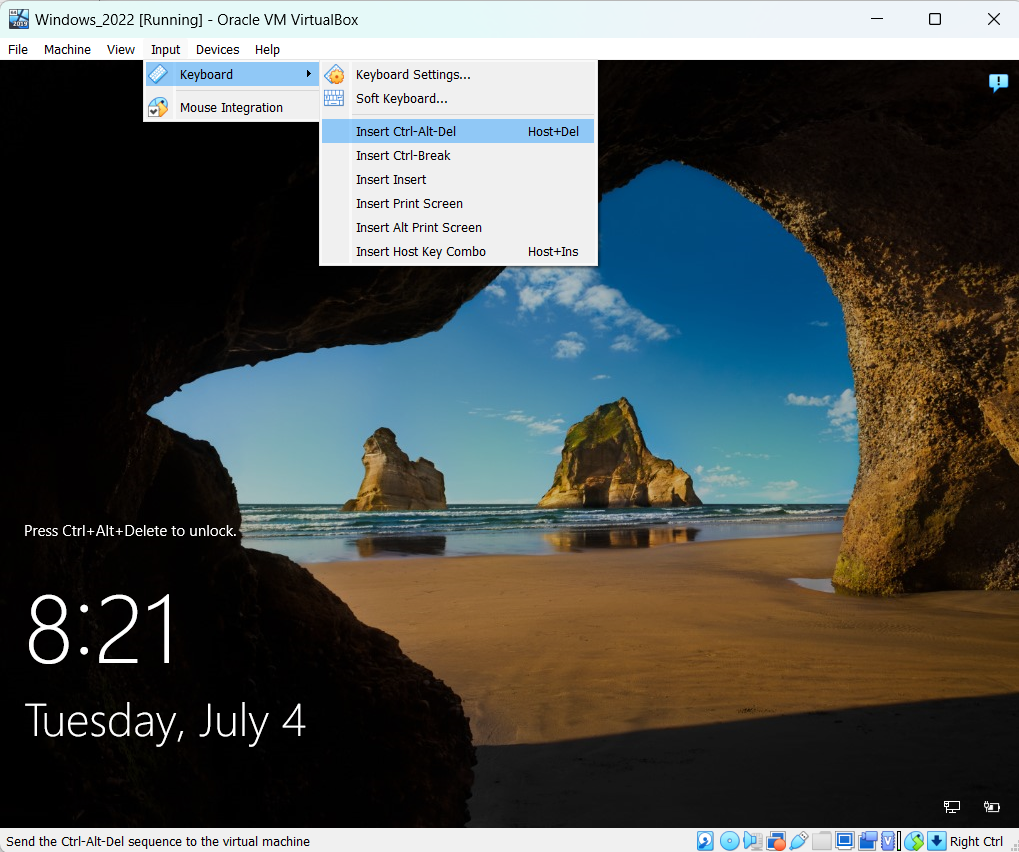Close the Input menu
The height and width of the screenshot is (852, 1019).
[166, 49]
